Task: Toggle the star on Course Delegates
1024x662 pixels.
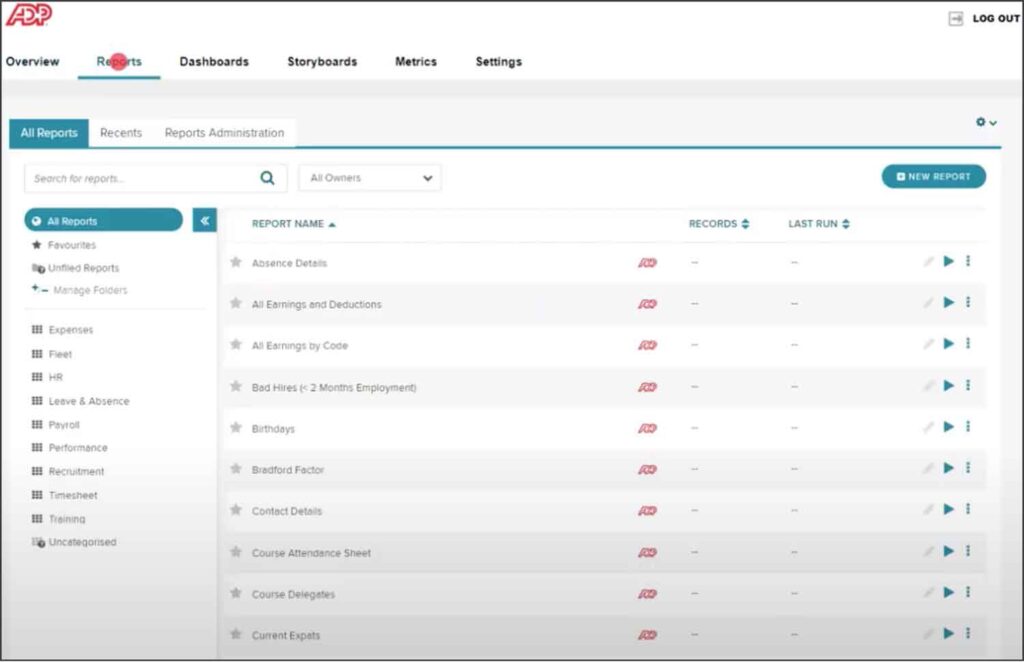Action: click(236, 592)
